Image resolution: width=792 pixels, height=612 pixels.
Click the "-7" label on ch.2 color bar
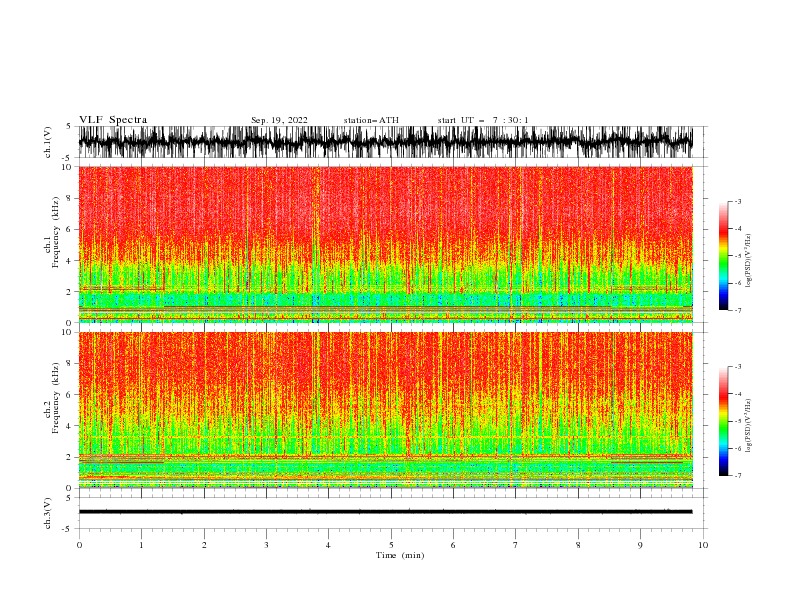(738, 476)
